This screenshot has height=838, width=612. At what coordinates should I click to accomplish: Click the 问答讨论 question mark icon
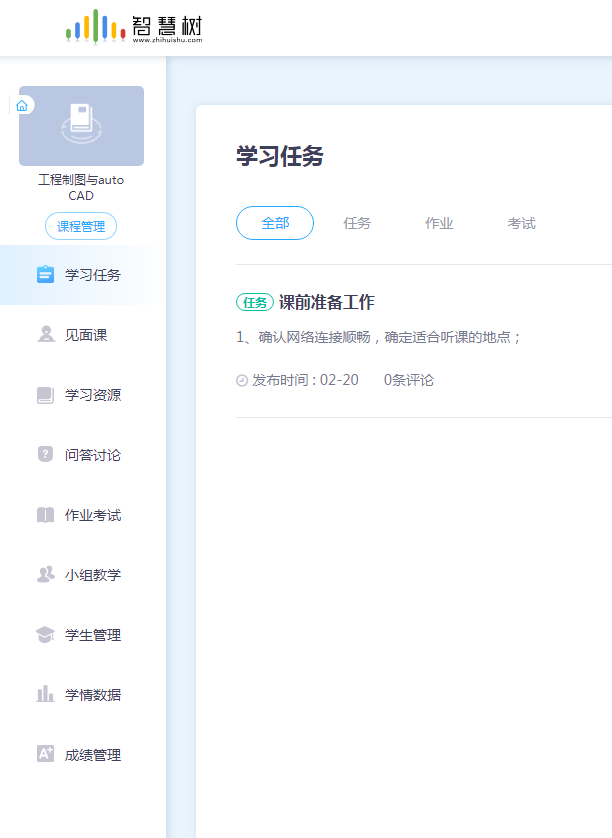click(x=45, y=454)
